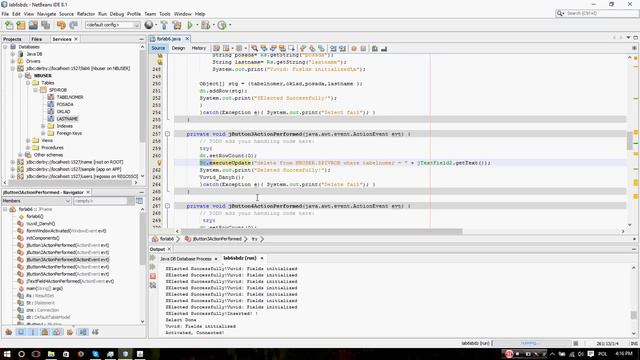Click the Debug Project toolbar icon
The width and height of the screenshot is (640, 360).
click(205, 25)
